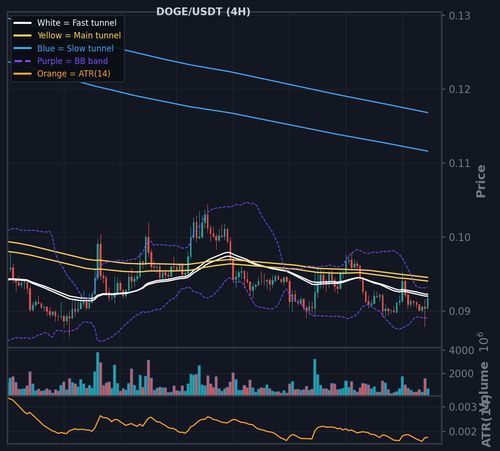The height and width of the screenshot is (451, 500).
Task: Click the yellow line sample in legend
Action: tap(22, 36)
